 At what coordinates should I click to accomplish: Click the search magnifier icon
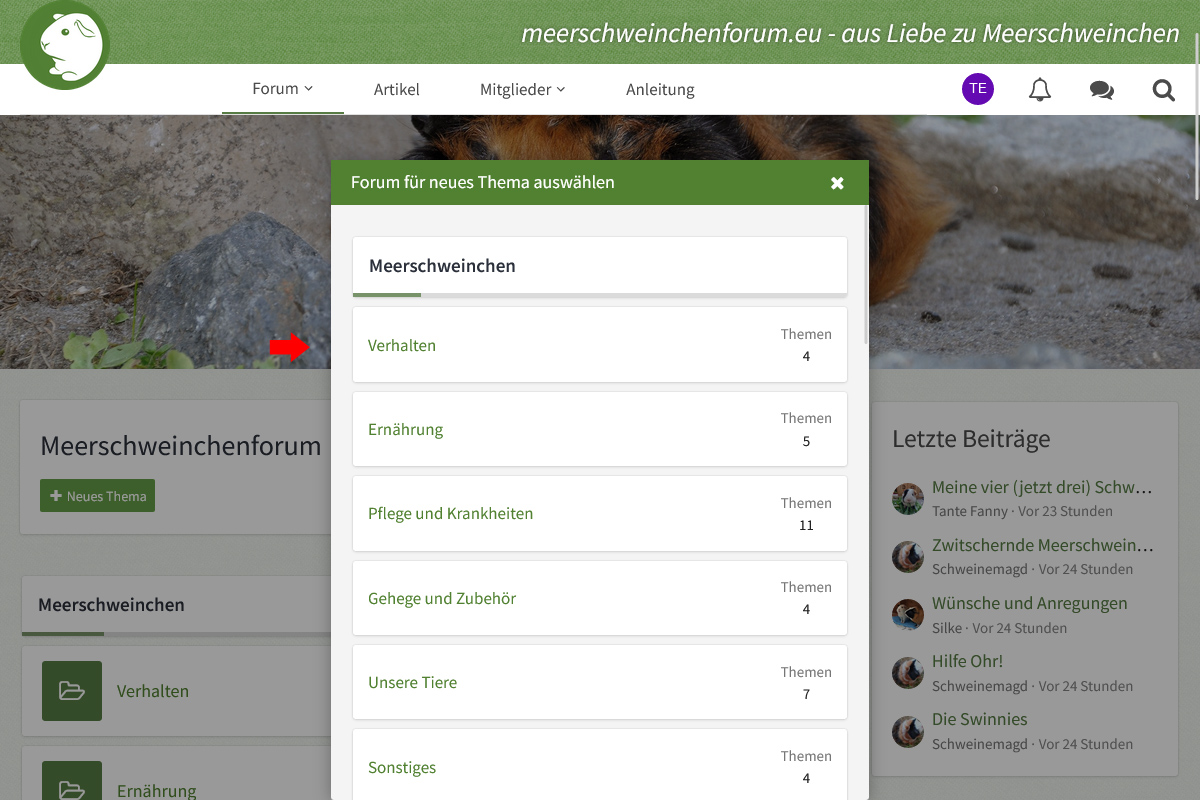point(1163,90)
